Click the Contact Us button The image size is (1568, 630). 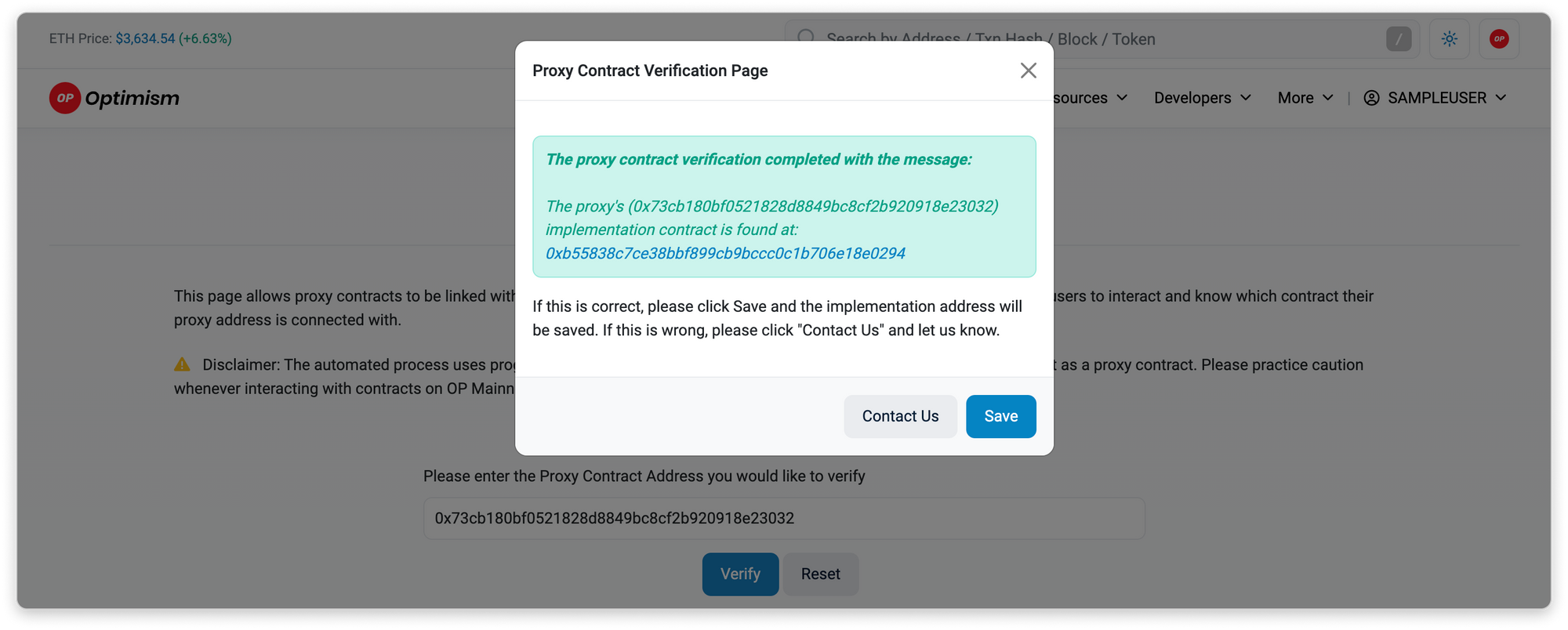coord(900,416)
